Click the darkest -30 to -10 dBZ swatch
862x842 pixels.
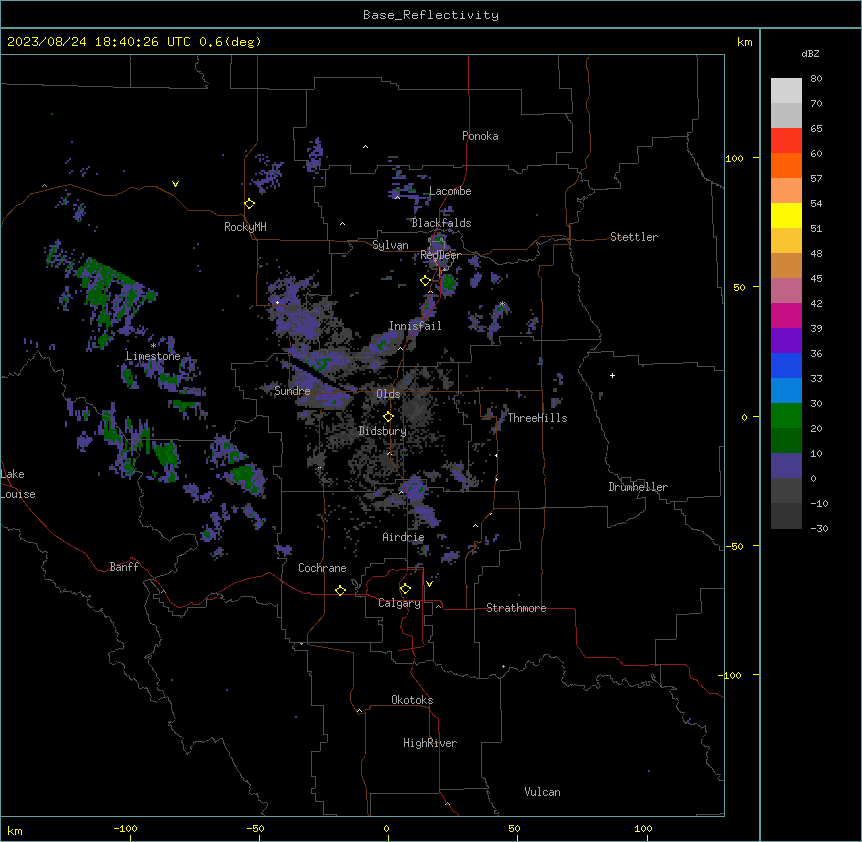[786, 516]
